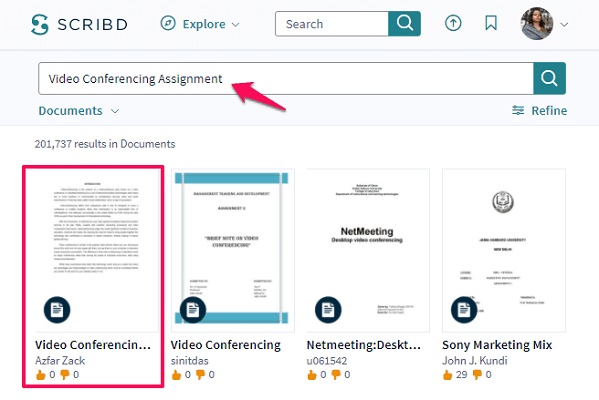Click document icon on Sony Marketing thumbnail
Image resolution: width=599 pixels, height=400 pixels.
464,309
